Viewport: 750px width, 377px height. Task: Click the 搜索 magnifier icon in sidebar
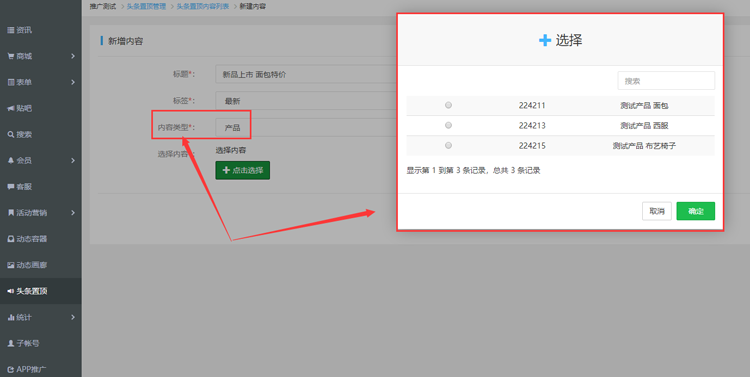click(x=11, y=134)
